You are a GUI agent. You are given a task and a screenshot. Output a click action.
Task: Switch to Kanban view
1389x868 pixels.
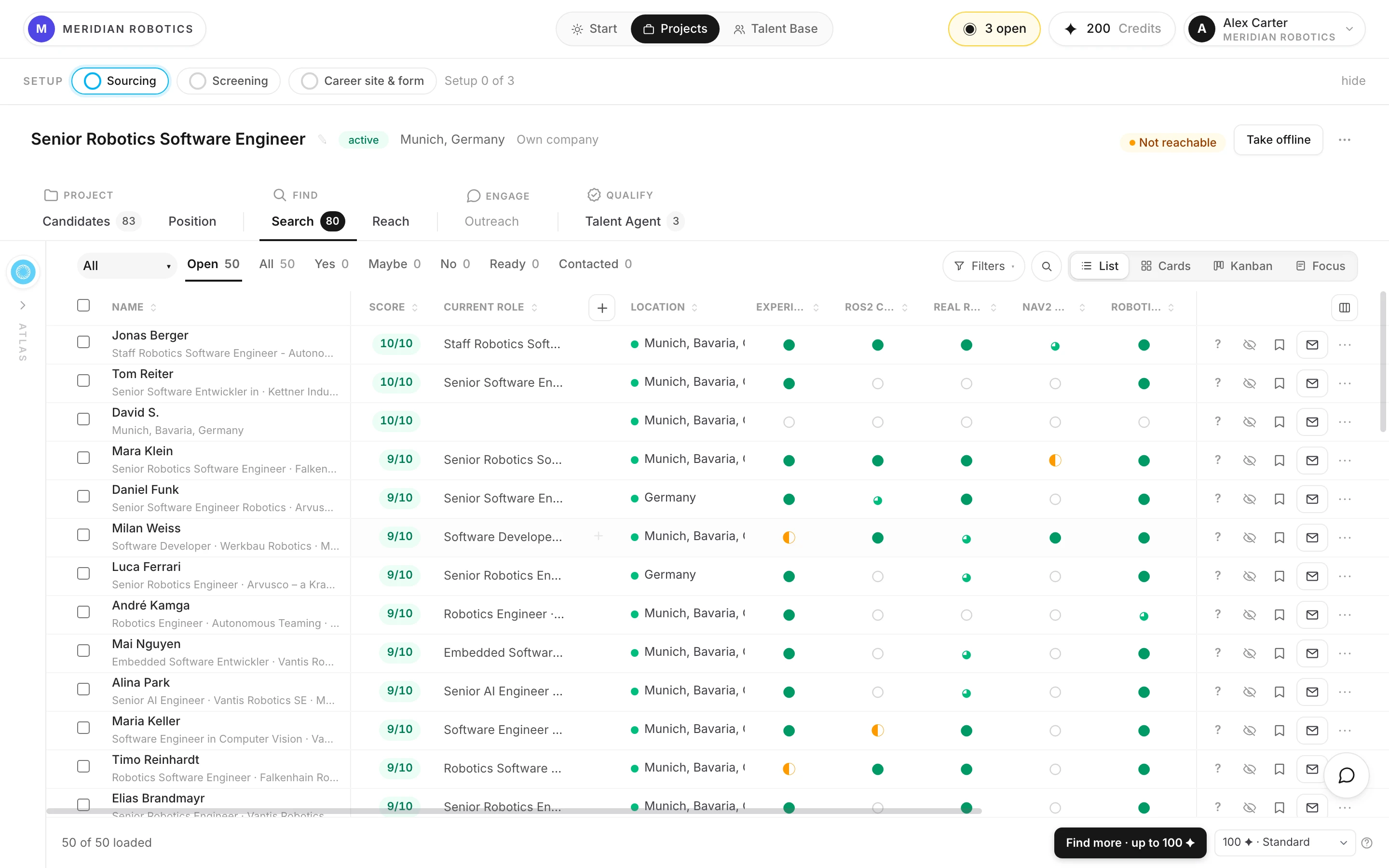click(x=1243, y=266)
